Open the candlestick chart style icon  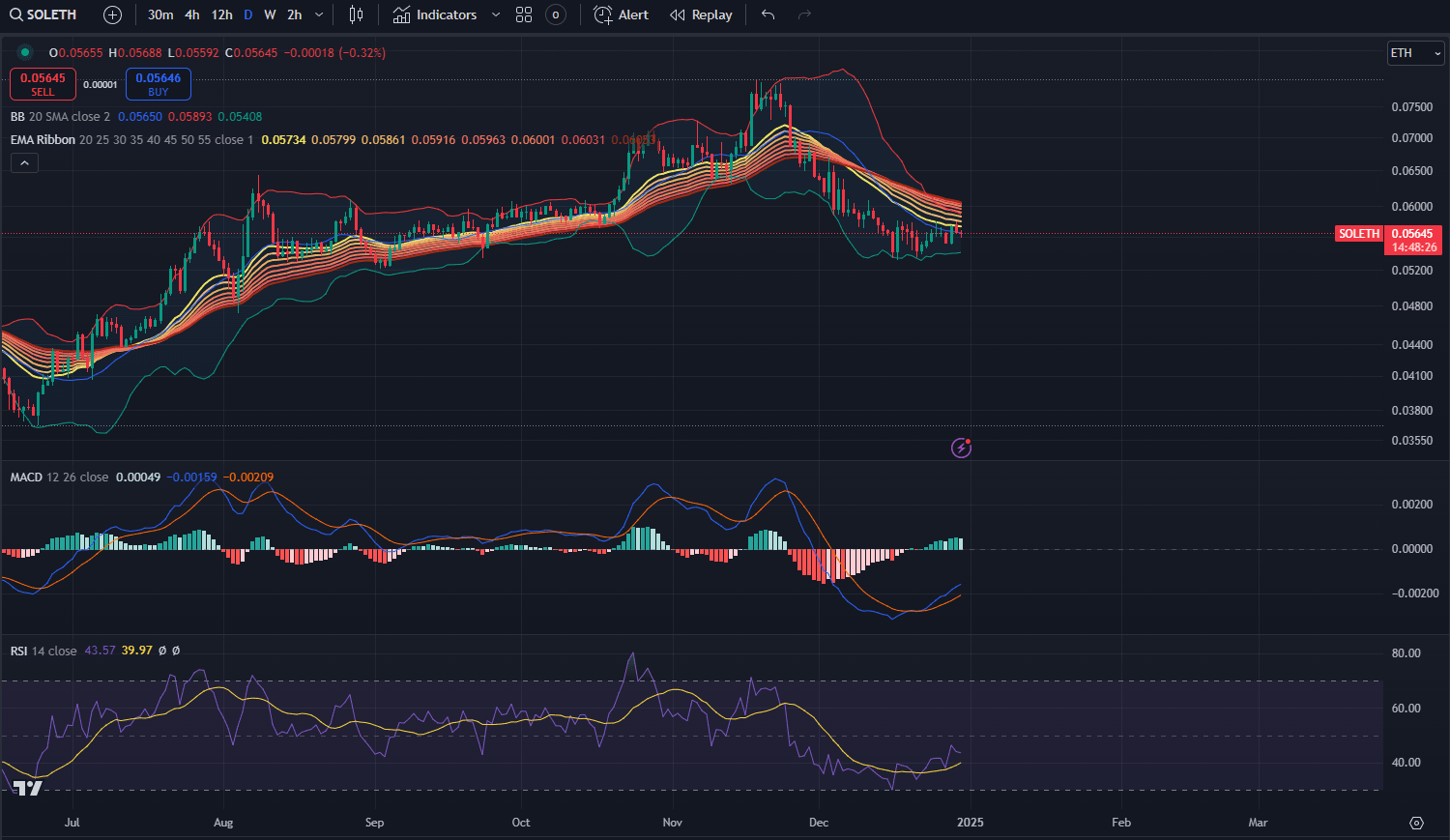tap(356, 14)
